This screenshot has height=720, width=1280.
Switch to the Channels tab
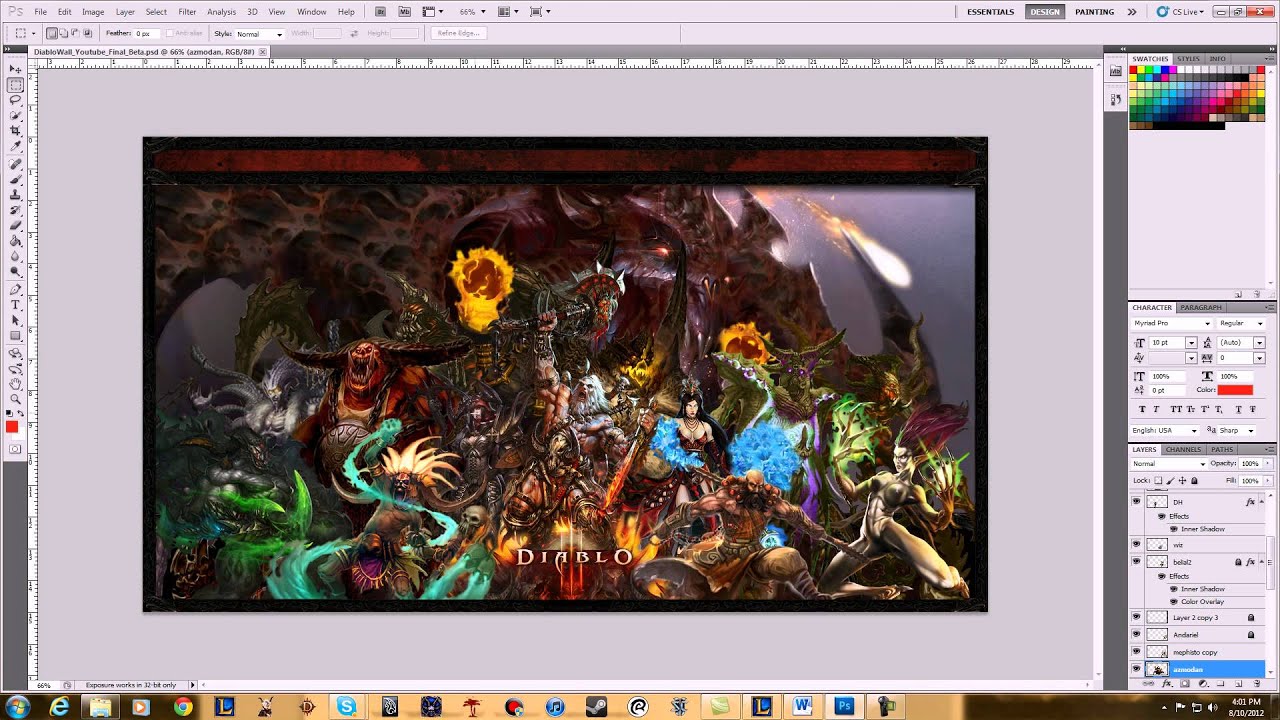[1183, 449]
